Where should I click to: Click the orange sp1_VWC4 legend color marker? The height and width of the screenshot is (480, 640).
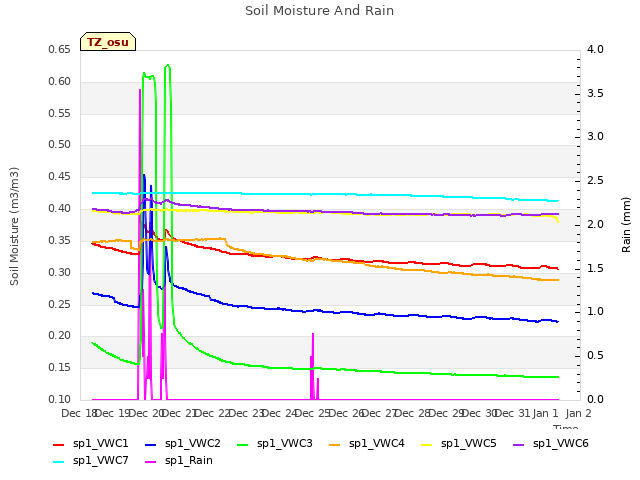[x=335, y=445]
